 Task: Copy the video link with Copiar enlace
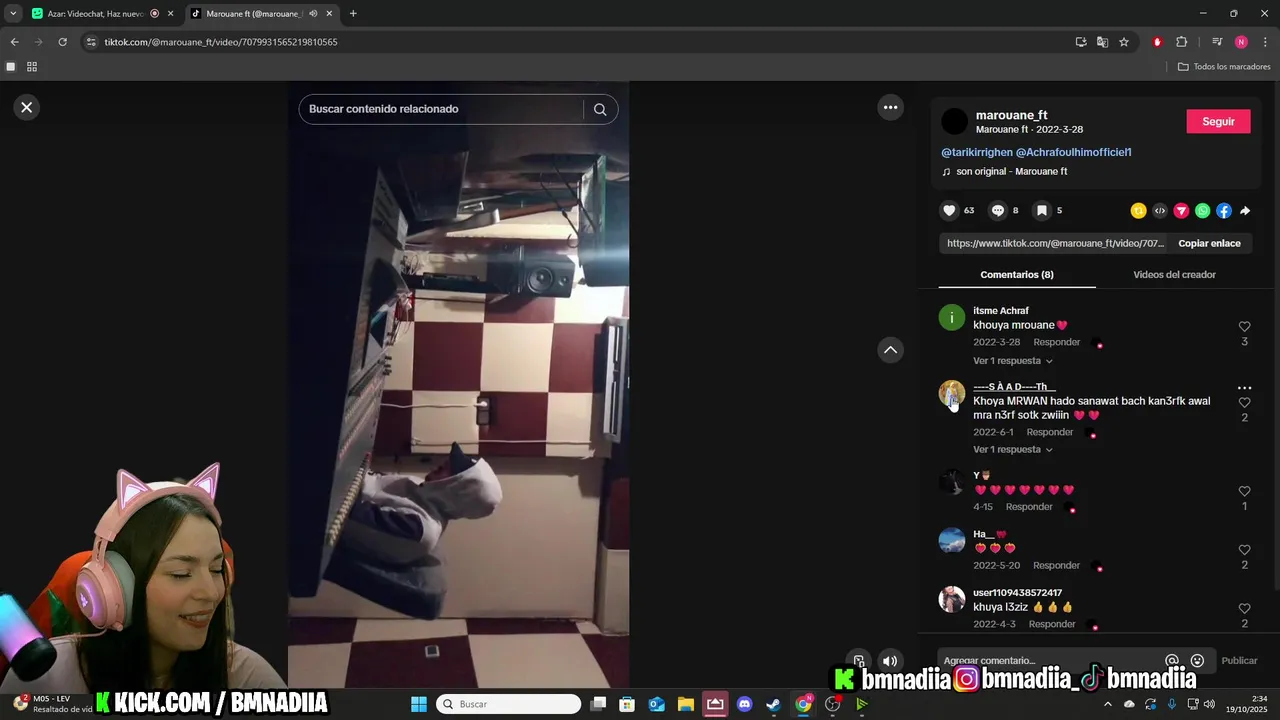(1209, 243)
